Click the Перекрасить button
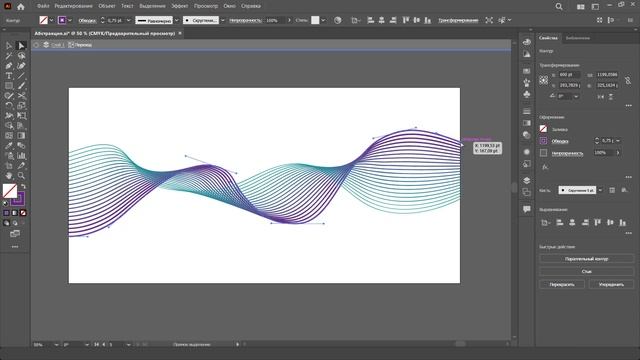640x360 pixels. click(x=562, y=284)
